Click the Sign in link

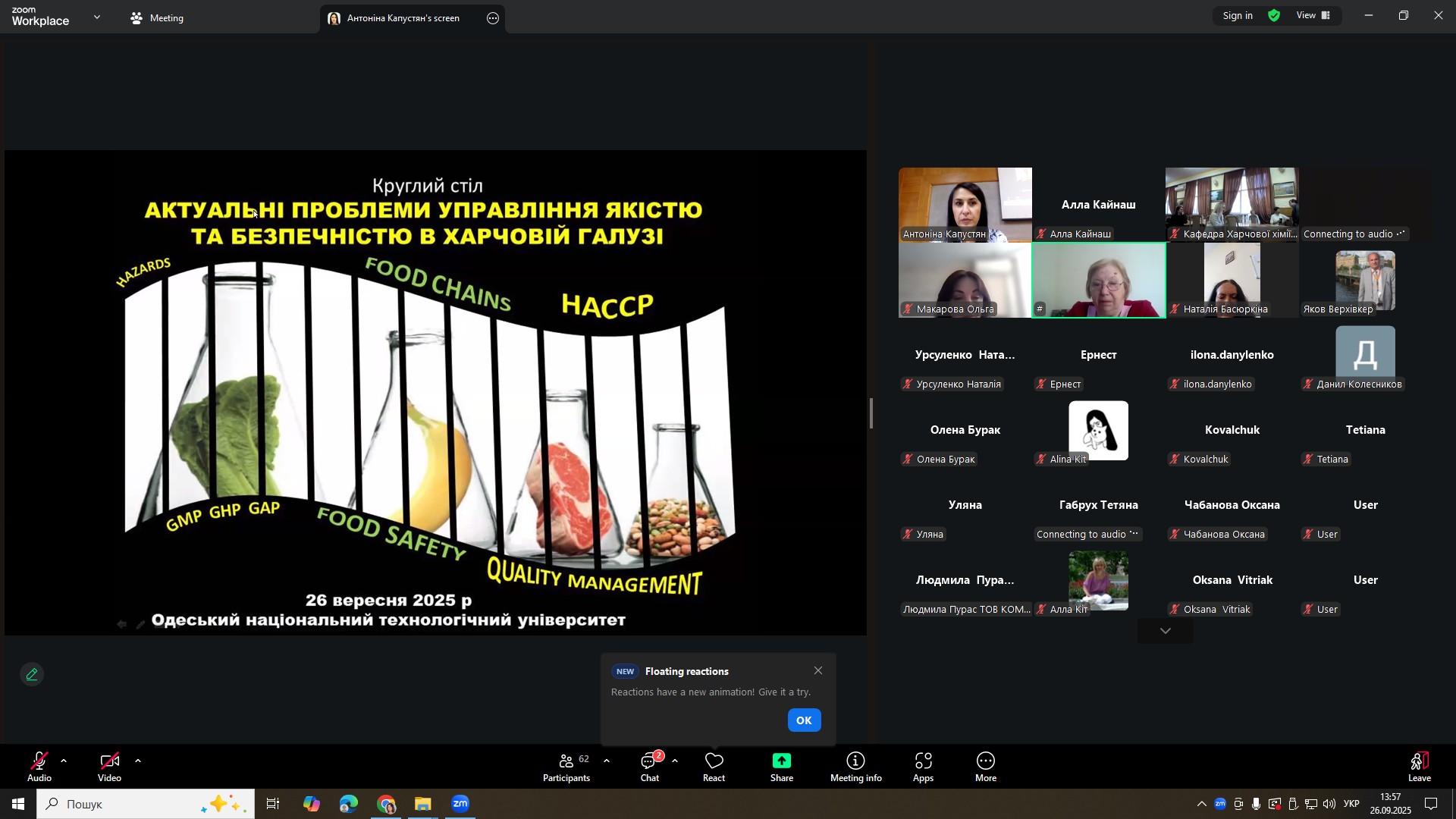coord(1238,16)
